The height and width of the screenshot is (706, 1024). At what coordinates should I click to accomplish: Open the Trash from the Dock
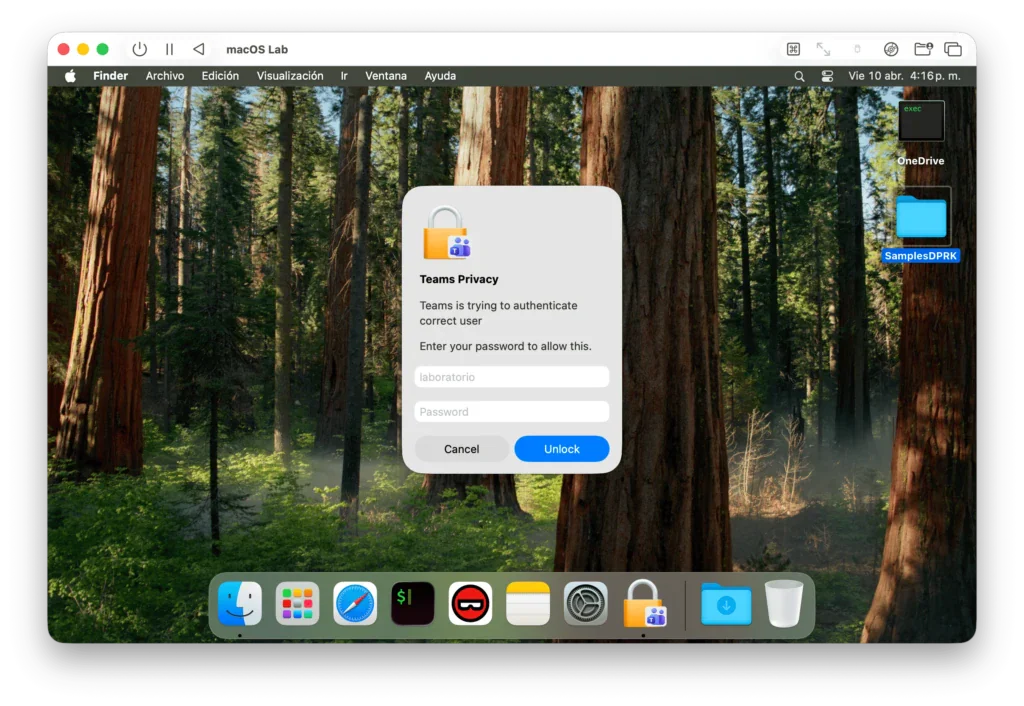785,604
